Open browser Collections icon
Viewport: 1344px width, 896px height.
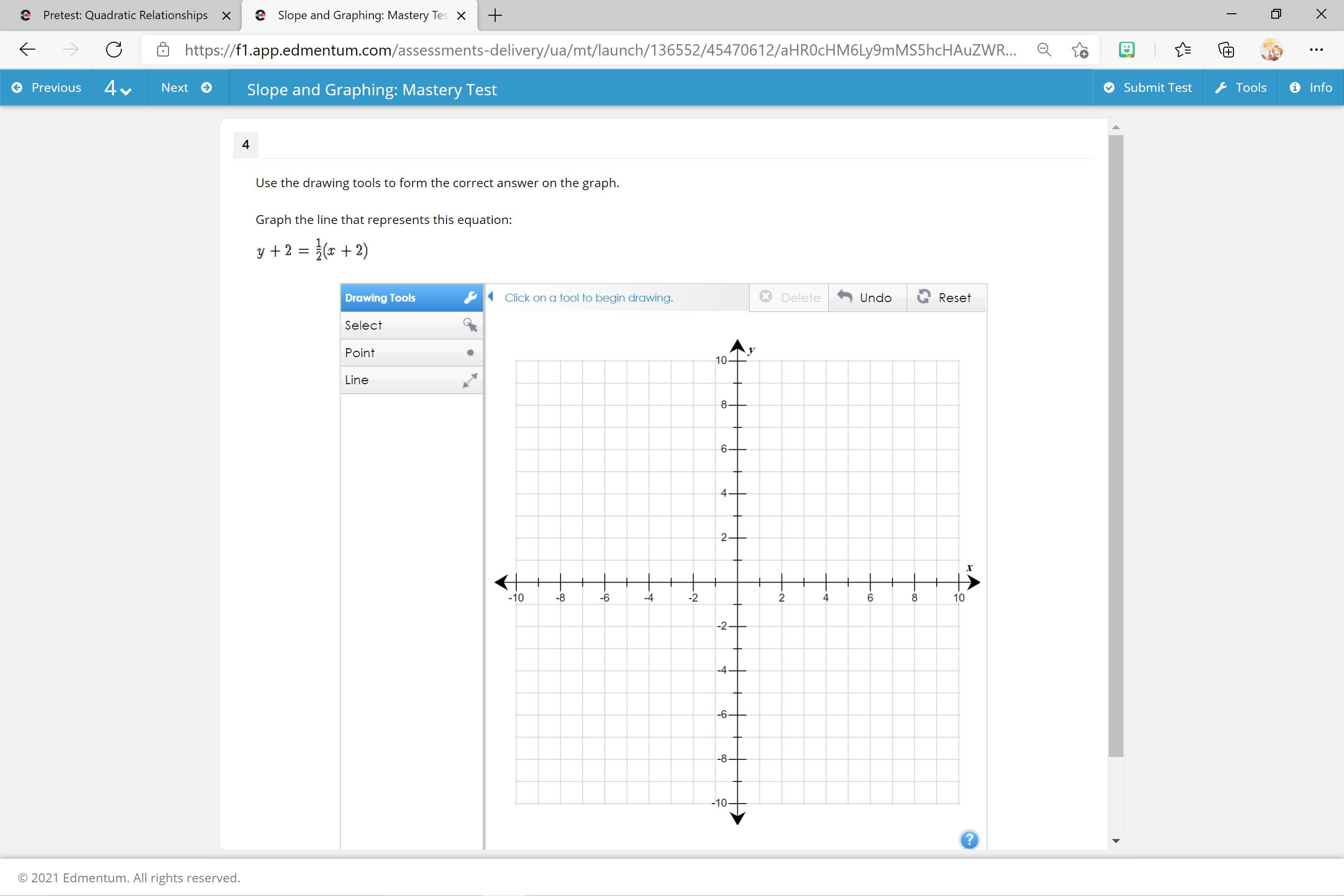tap(1226, 50)
